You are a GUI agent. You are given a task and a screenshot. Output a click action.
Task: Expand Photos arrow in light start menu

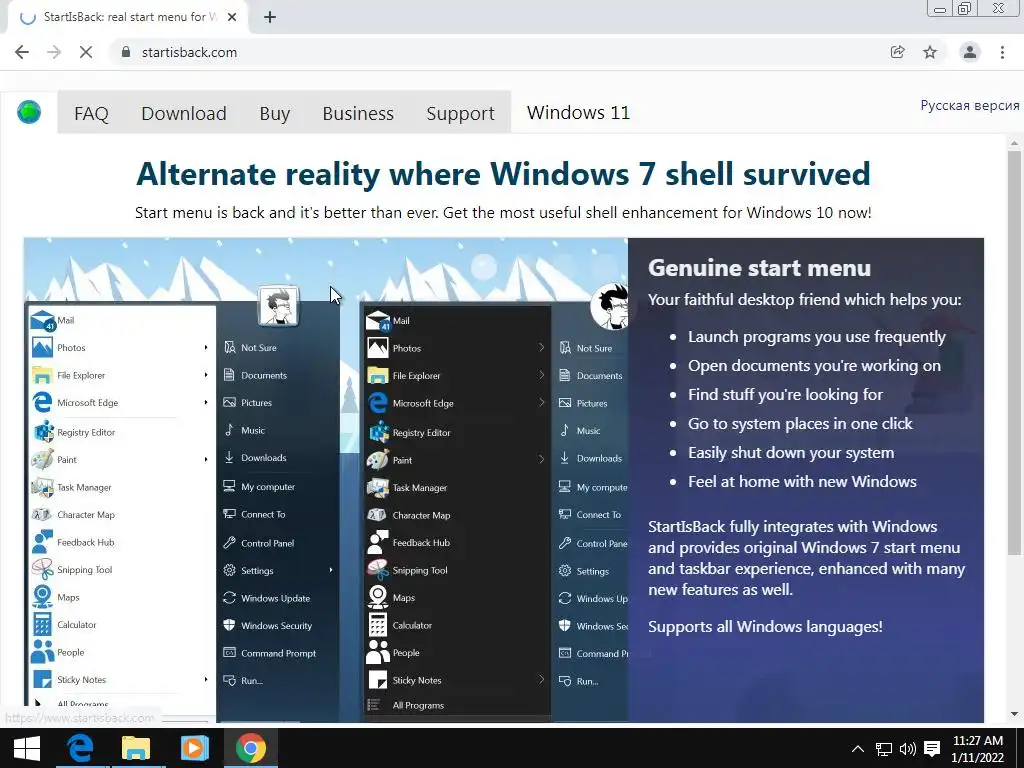[x=206, y=347]
